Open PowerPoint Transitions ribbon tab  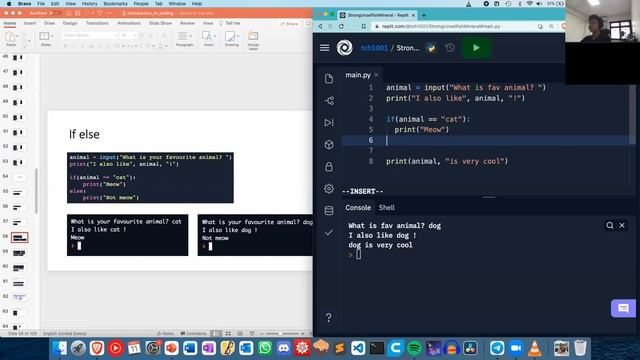(x=97, y=23)
